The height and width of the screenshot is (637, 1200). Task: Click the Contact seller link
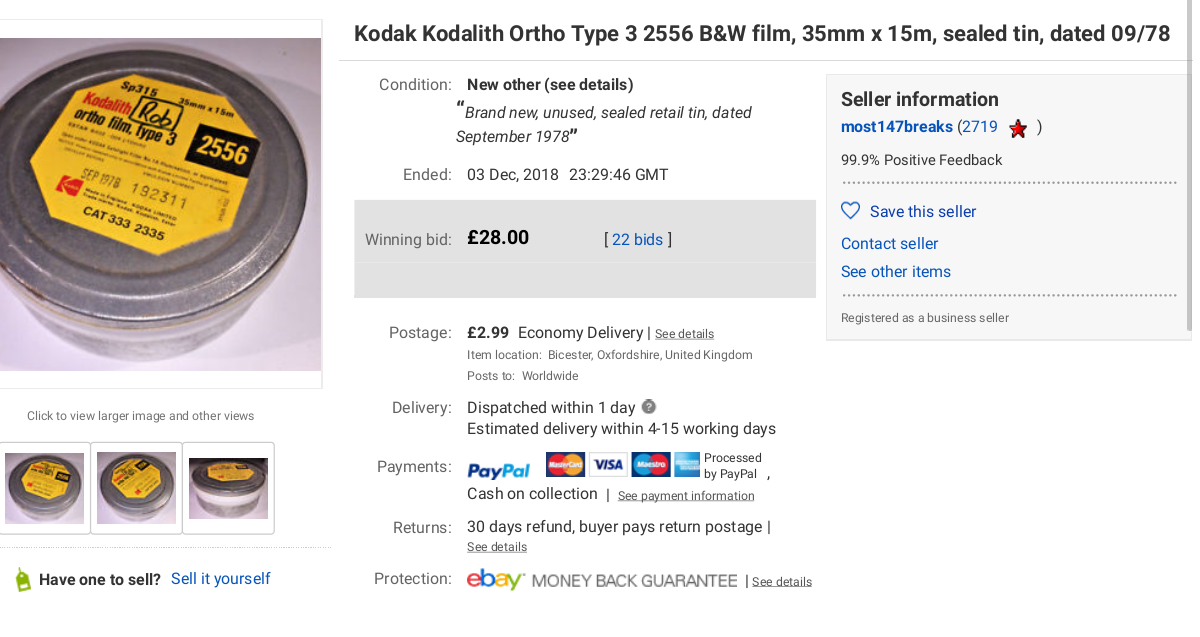[x=889, y=243]
